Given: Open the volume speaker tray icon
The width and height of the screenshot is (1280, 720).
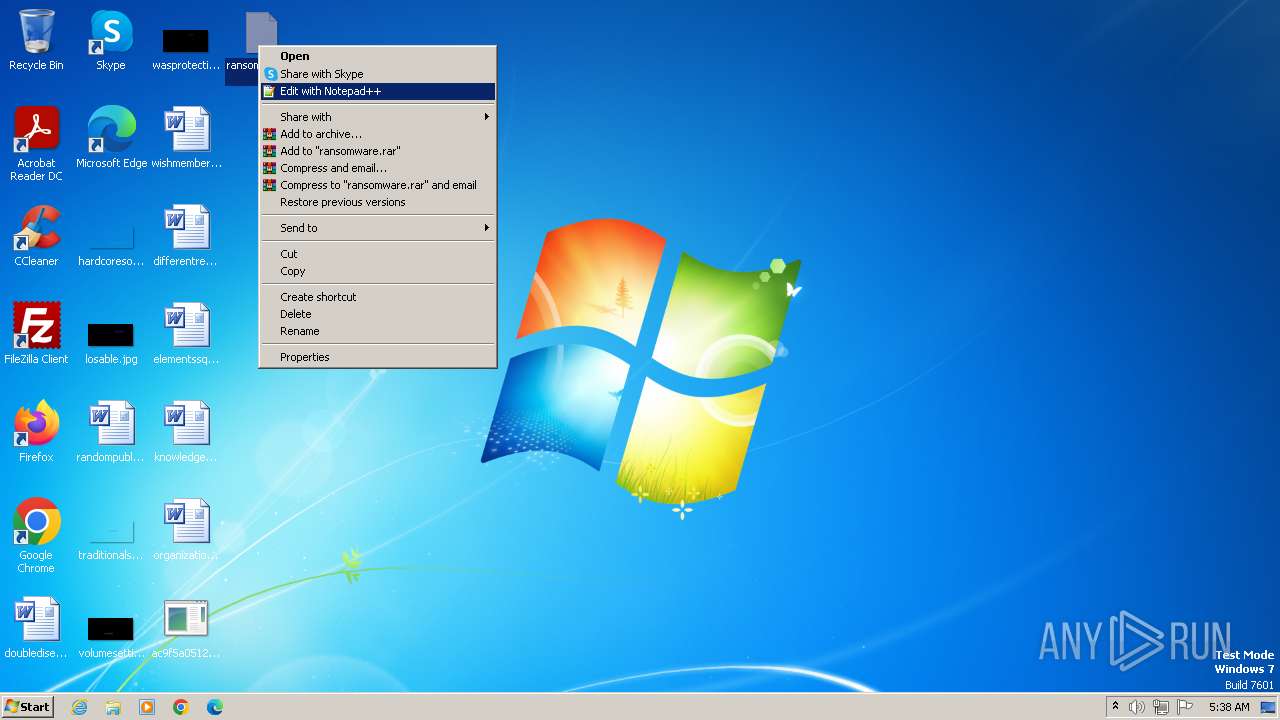Looking at the screenshot, I should [x=1137, y=707].
